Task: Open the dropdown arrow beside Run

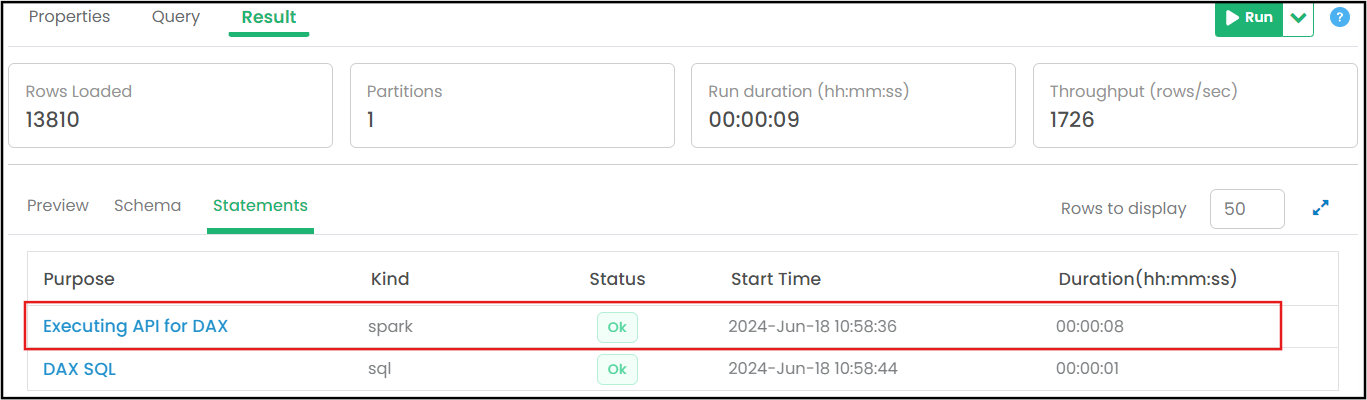Action: [1298, 18]
